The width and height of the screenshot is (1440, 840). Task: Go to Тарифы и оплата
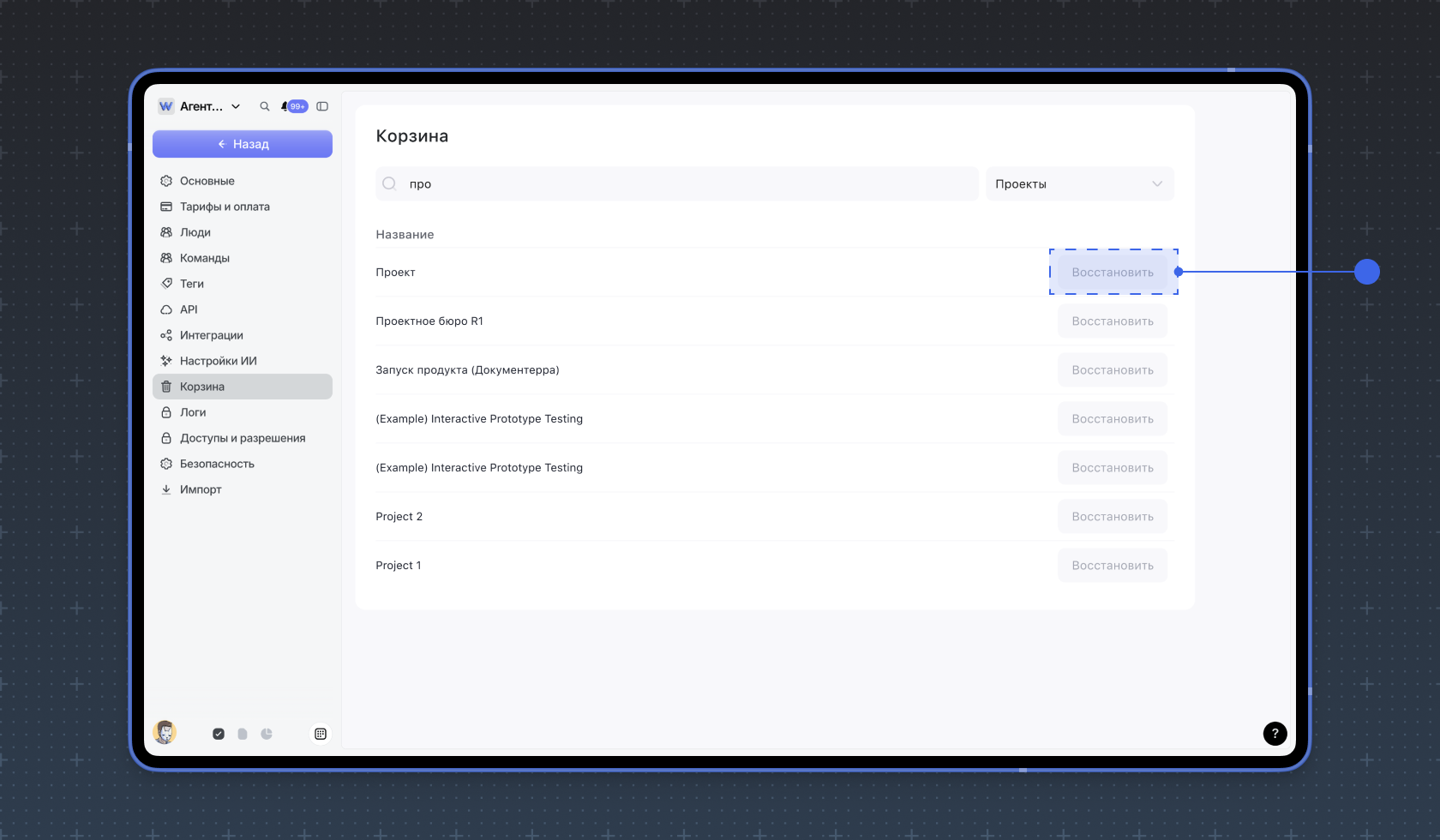(225, 207)
